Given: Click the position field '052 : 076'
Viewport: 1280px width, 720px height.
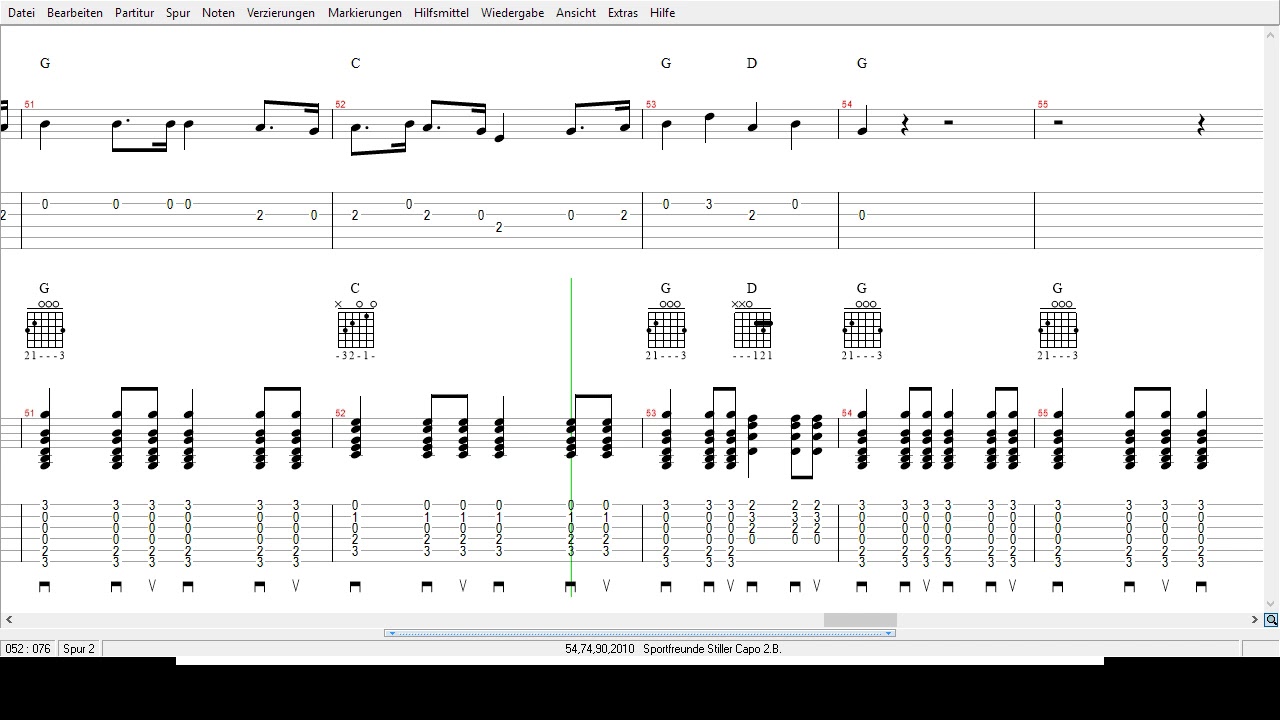Looking at the screenshot, I should [28, 649].
